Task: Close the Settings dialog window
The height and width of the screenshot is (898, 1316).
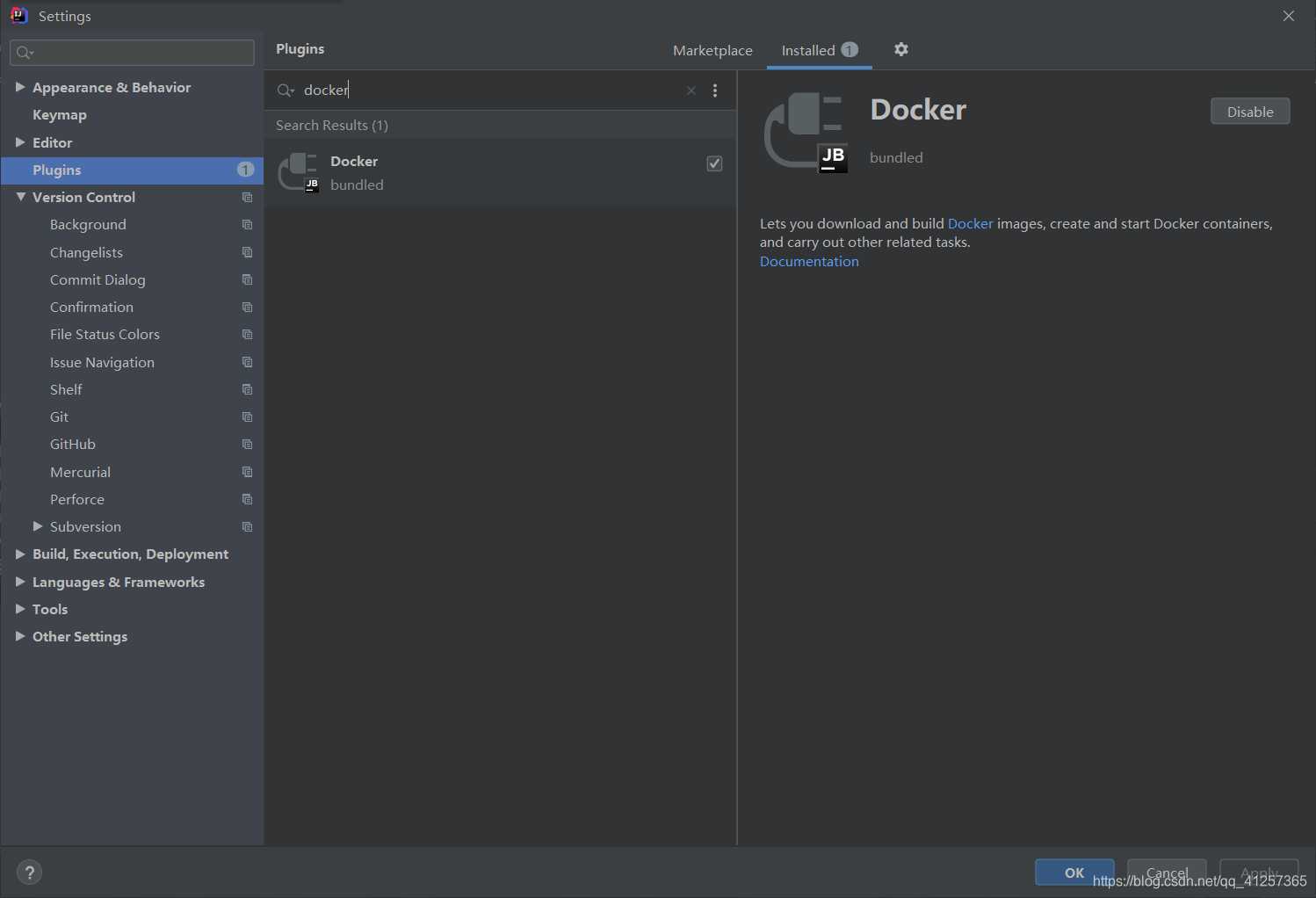Action: [1289, 16]
